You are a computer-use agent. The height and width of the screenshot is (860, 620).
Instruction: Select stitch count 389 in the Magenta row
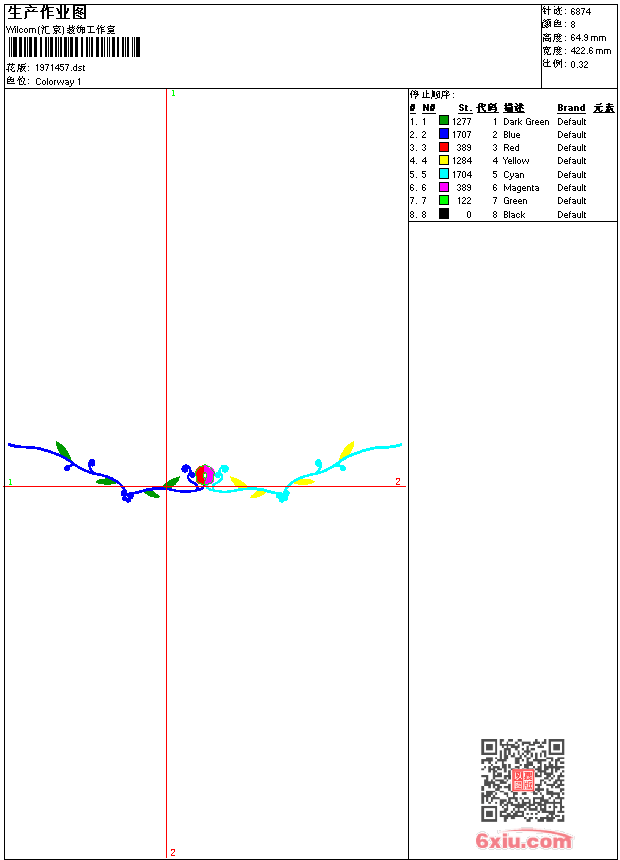464,188
